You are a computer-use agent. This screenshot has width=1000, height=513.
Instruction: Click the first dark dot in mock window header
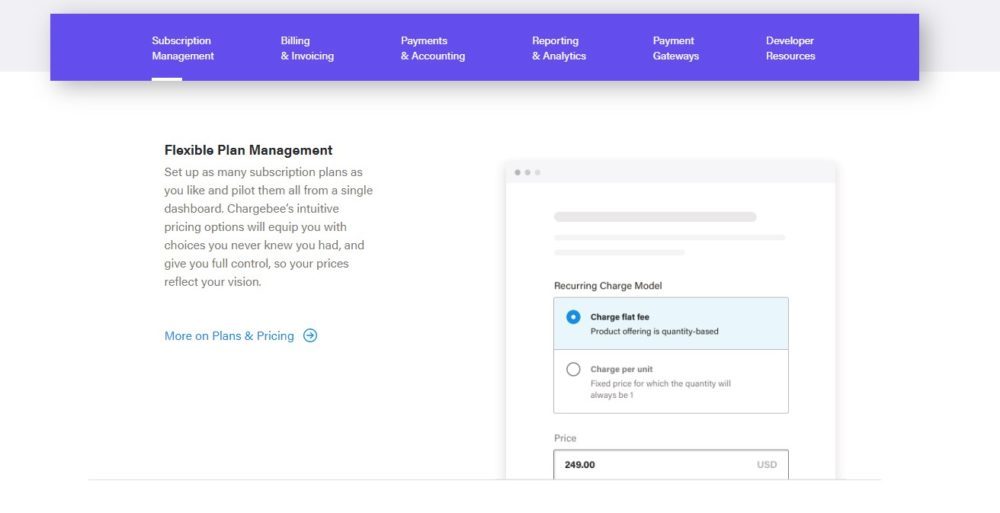click(517, 172)
